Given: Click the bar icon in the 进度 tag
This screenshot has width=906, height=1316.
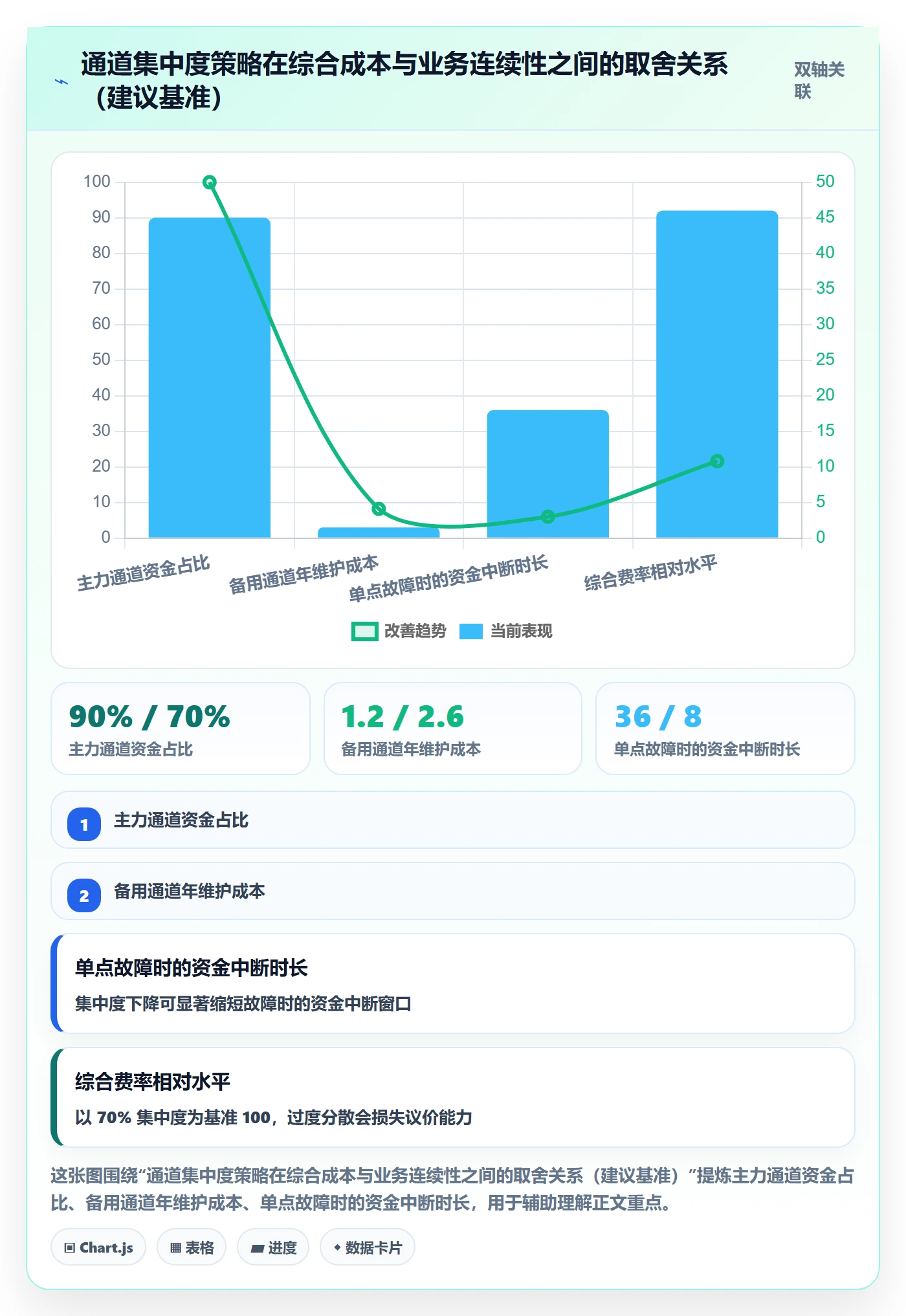Looking at the screenshot, I should tap(258, 1249).
